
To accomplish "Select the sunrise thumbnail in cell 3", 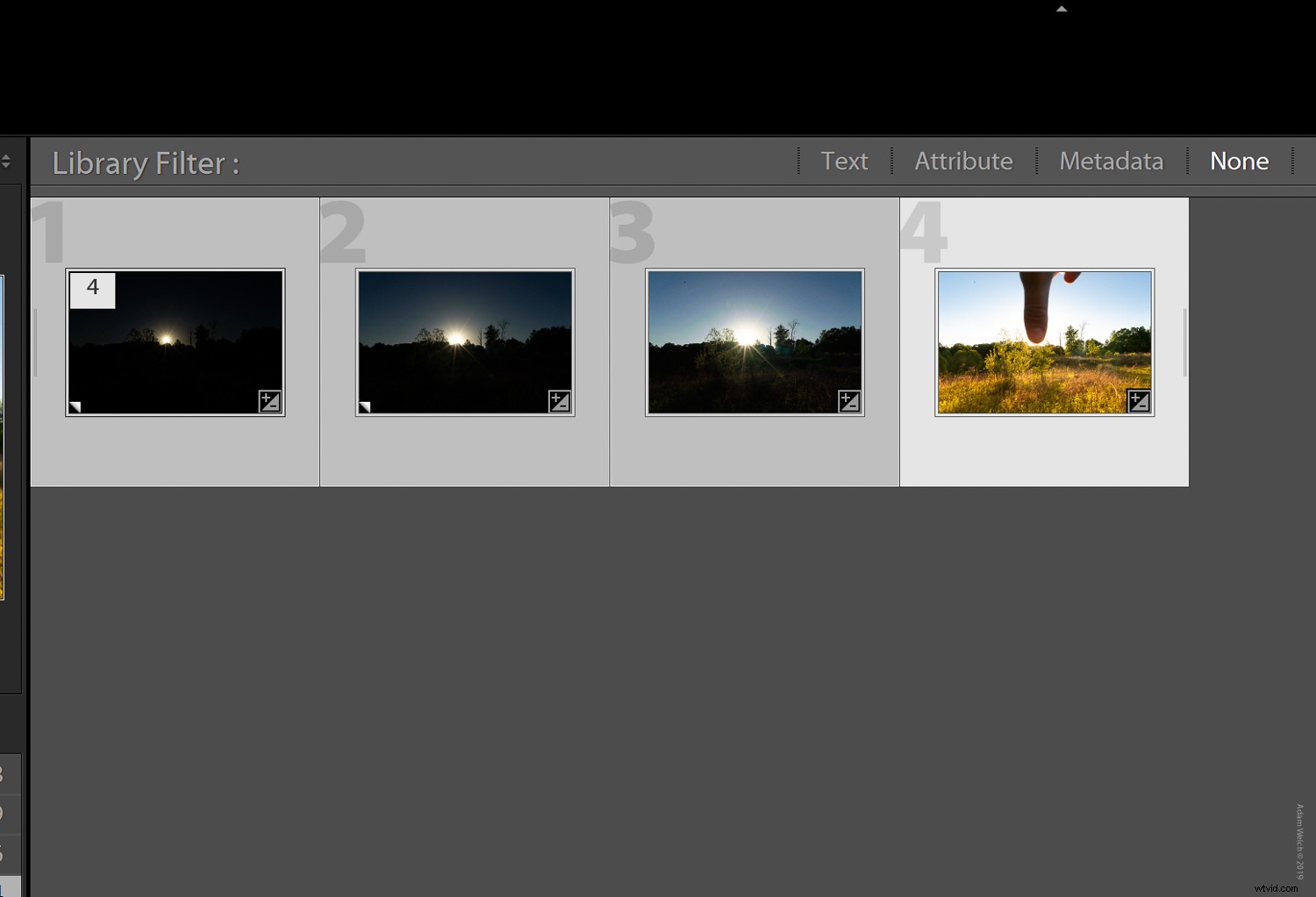I will click(x=754, y=341).
